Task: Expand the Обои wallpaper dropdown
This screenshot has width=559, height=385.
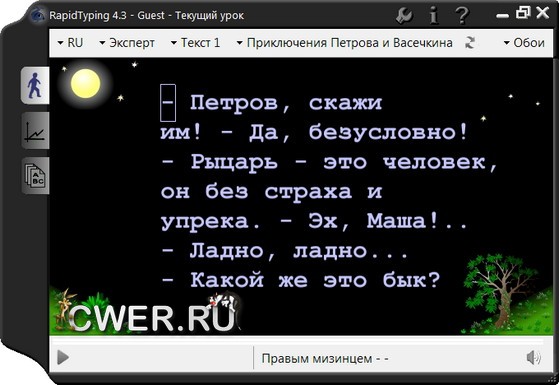Action: point(524,43)
